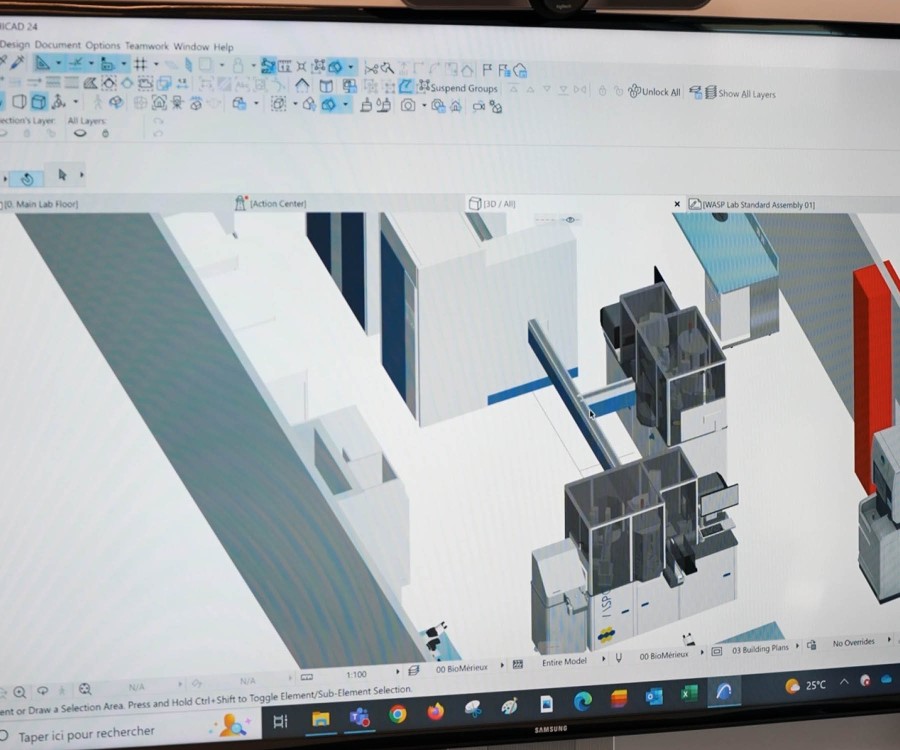The height and width of the screenshot is (750, 900).
Task: Open the Teams app in the taskbar
Action: point(359,714)
